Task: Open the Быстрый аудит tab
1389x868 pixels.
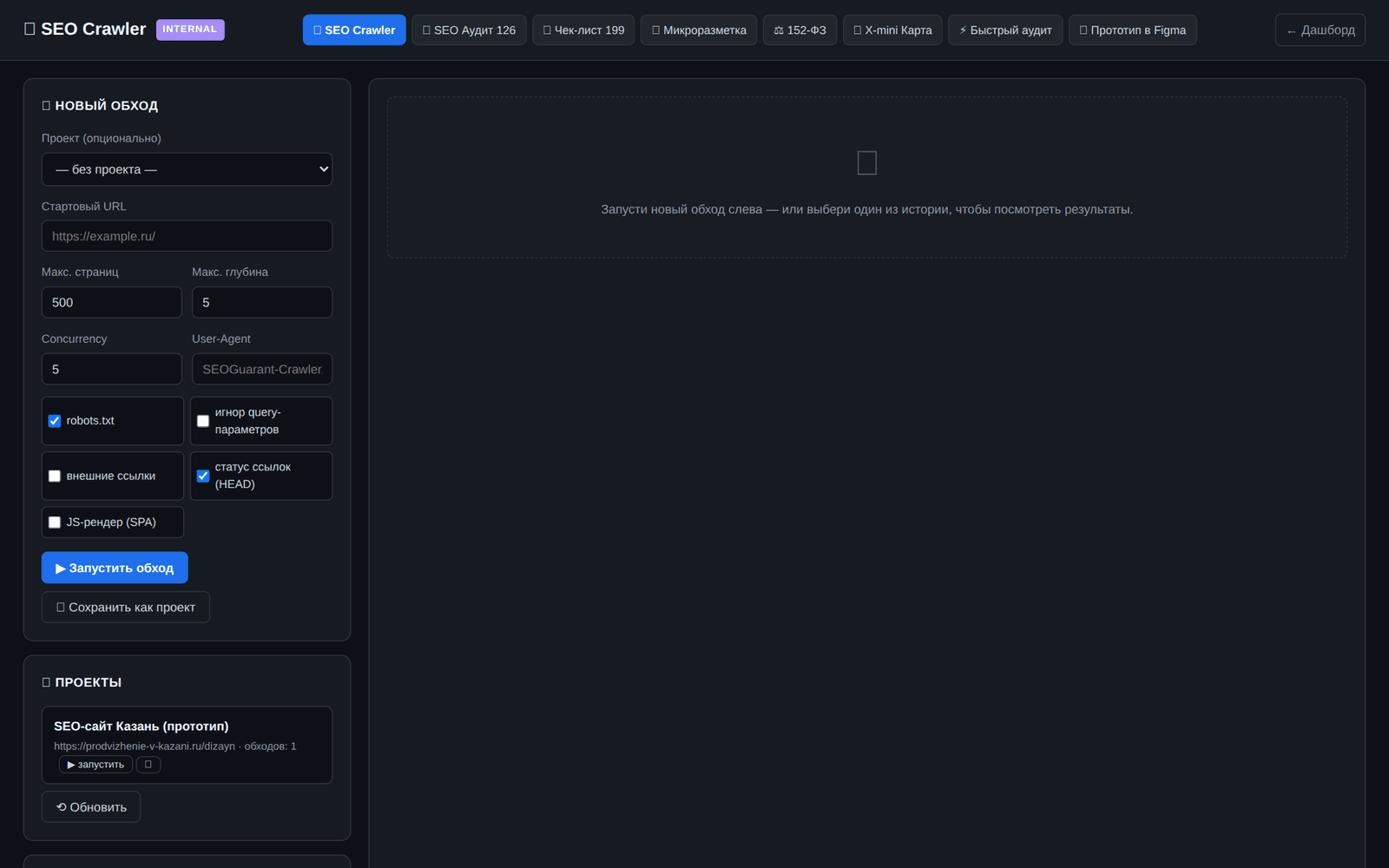Action: coord(1005,30)
